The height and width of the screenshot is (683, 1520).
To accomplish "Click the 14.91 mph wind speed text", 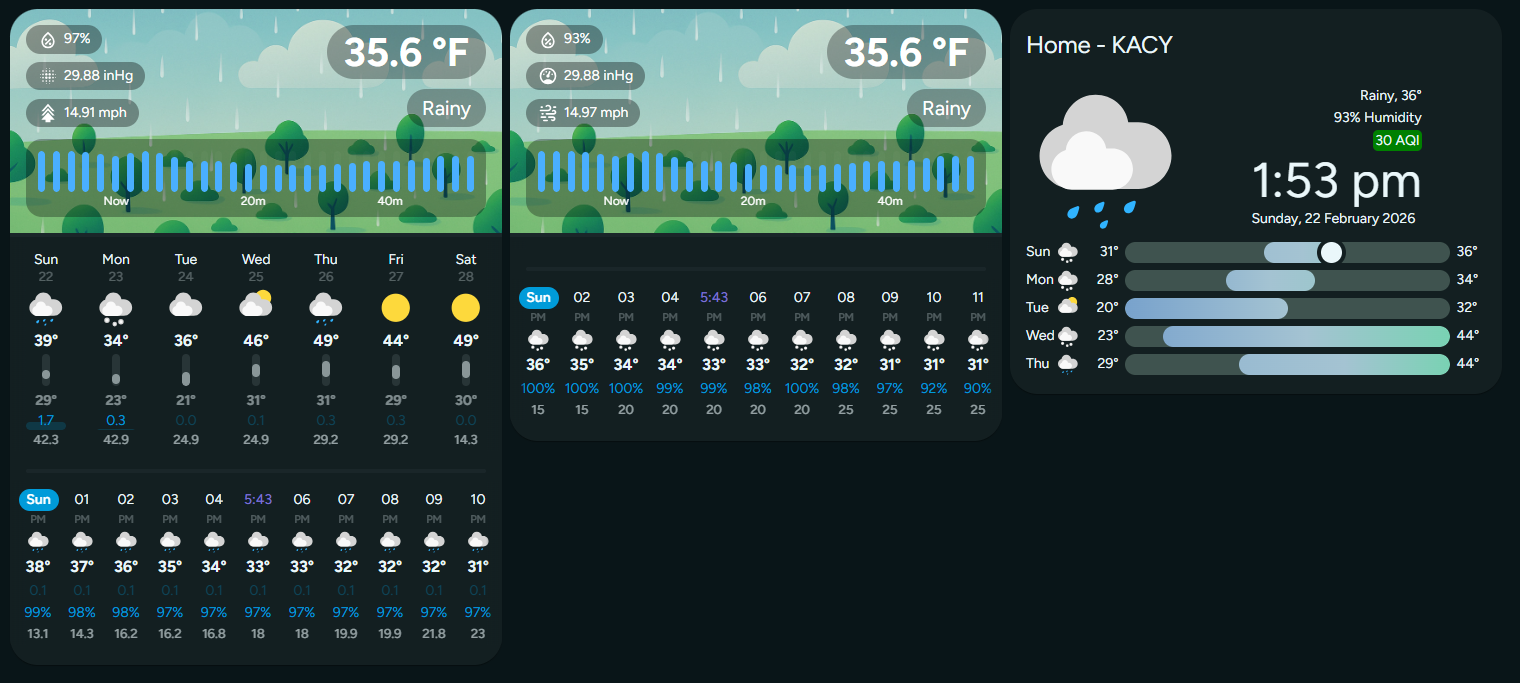I will (96, 113).
